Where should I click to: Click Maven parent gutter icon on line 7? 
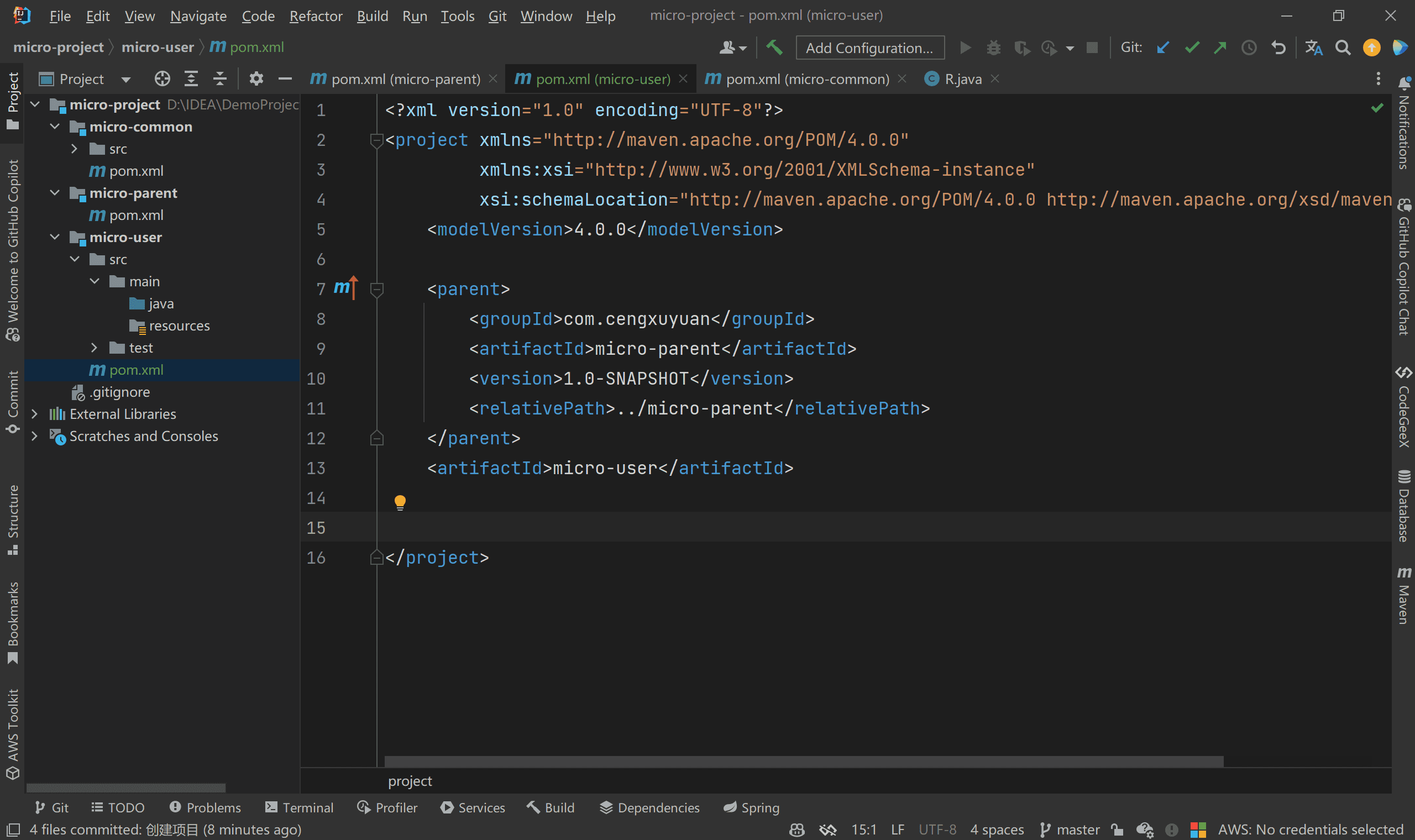345,287
